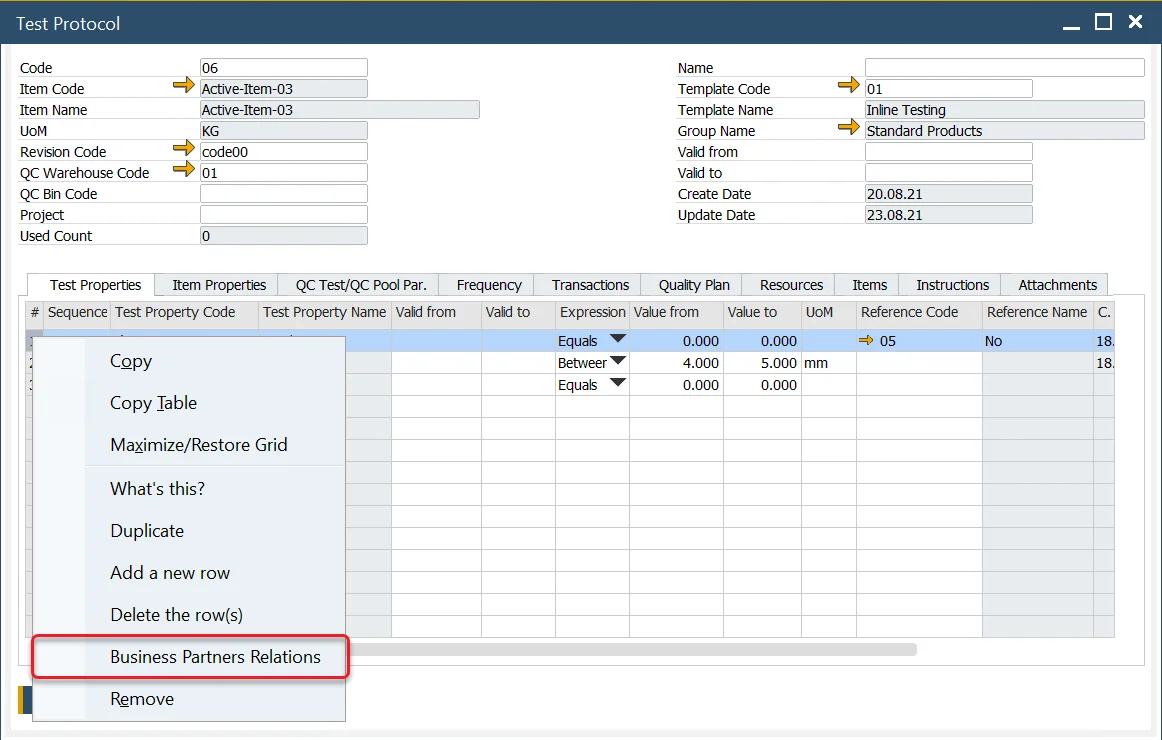Click the Valid from input field
Screen dimensions: 1162x740
point(947,152)
